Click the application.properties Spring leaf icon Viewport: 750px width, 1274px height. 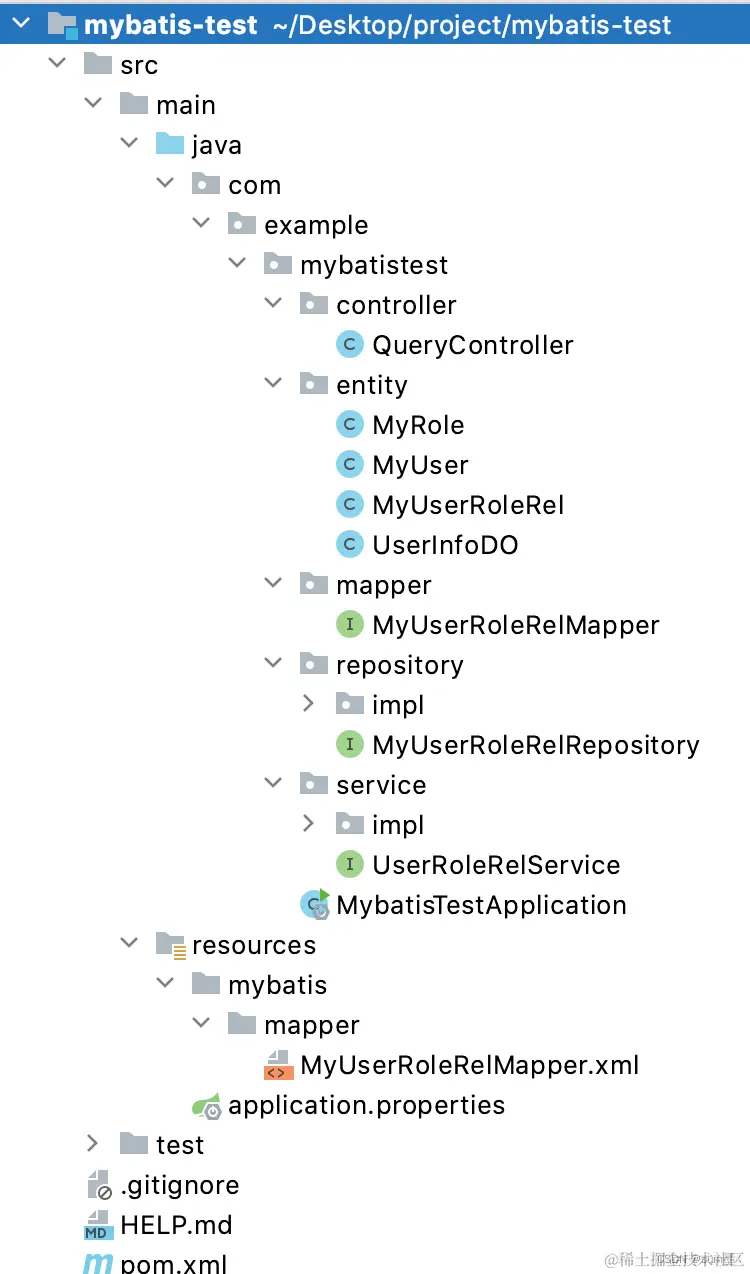(206, 1106)
